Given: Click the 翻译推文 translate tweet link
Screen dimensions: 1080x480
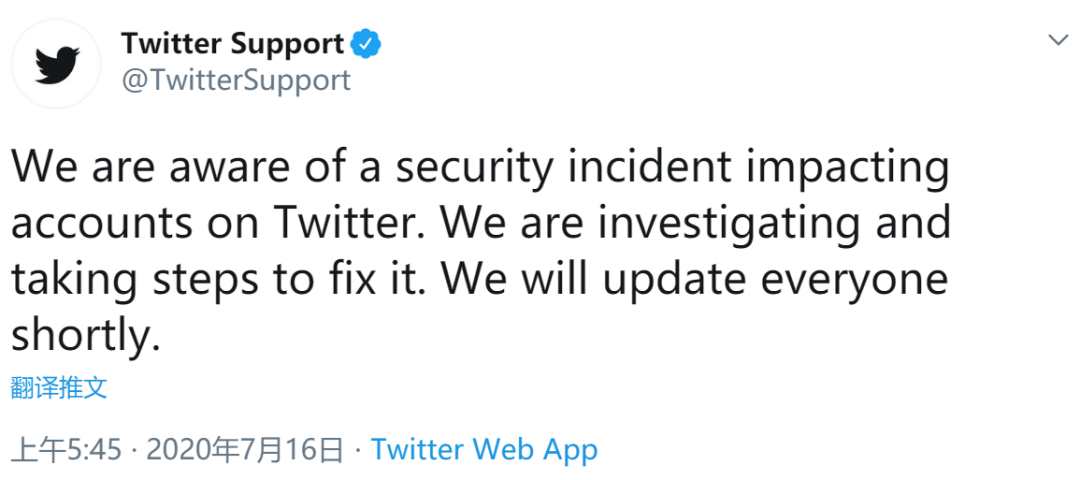Looking at the screenshot, I should 59,388.
